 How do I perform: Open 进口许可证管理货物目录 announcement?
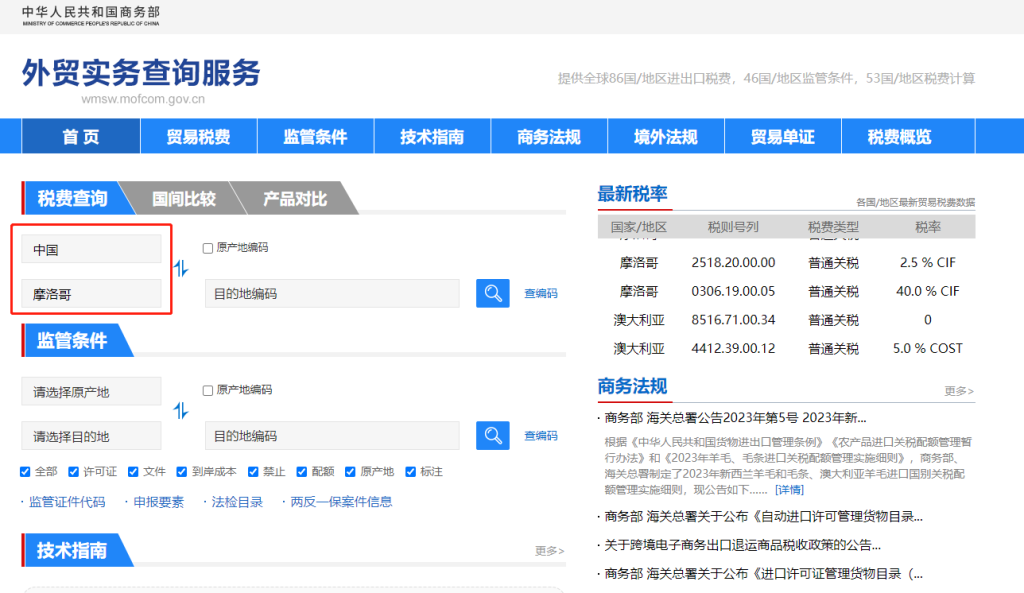pos(763,574)
